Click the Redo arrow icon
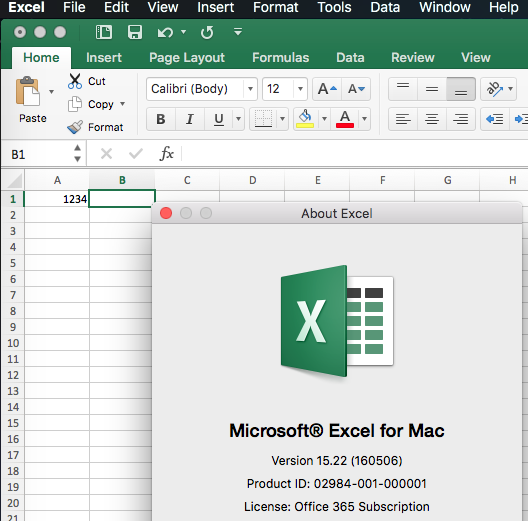The height and width of the screenshot is (521, 528). 207,33
